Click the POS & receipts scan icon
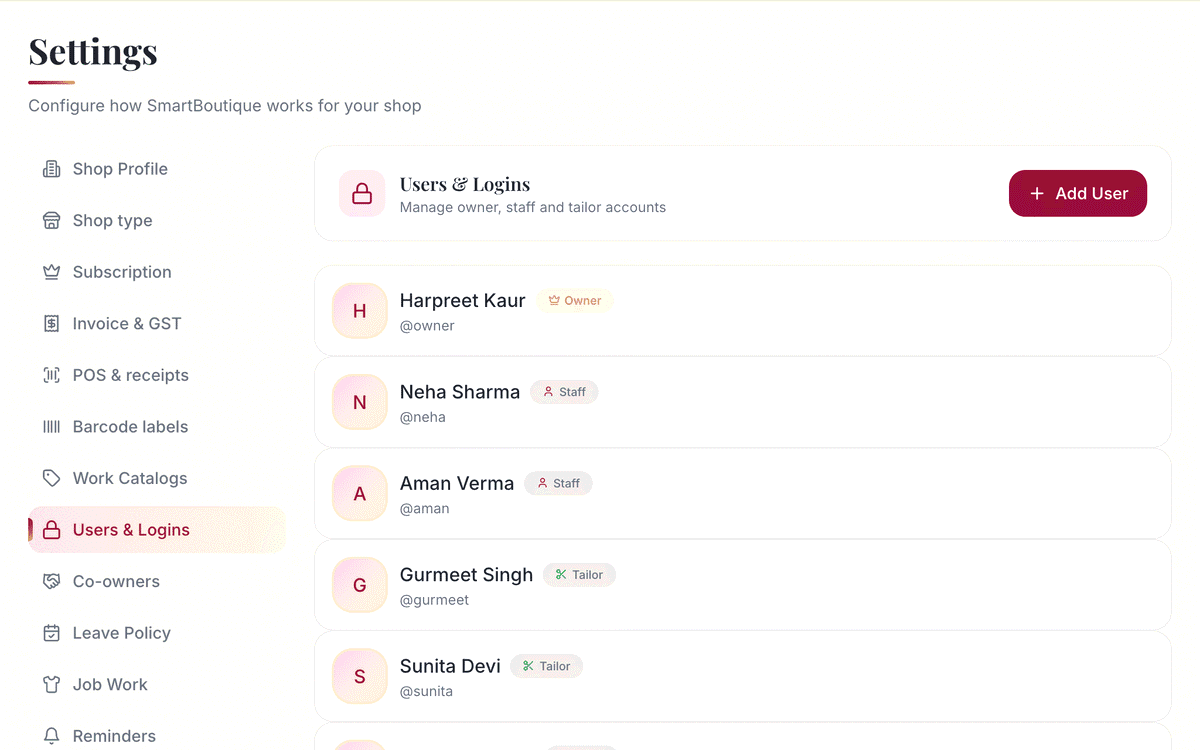1200x750 pixels. (x=51, y=375)
